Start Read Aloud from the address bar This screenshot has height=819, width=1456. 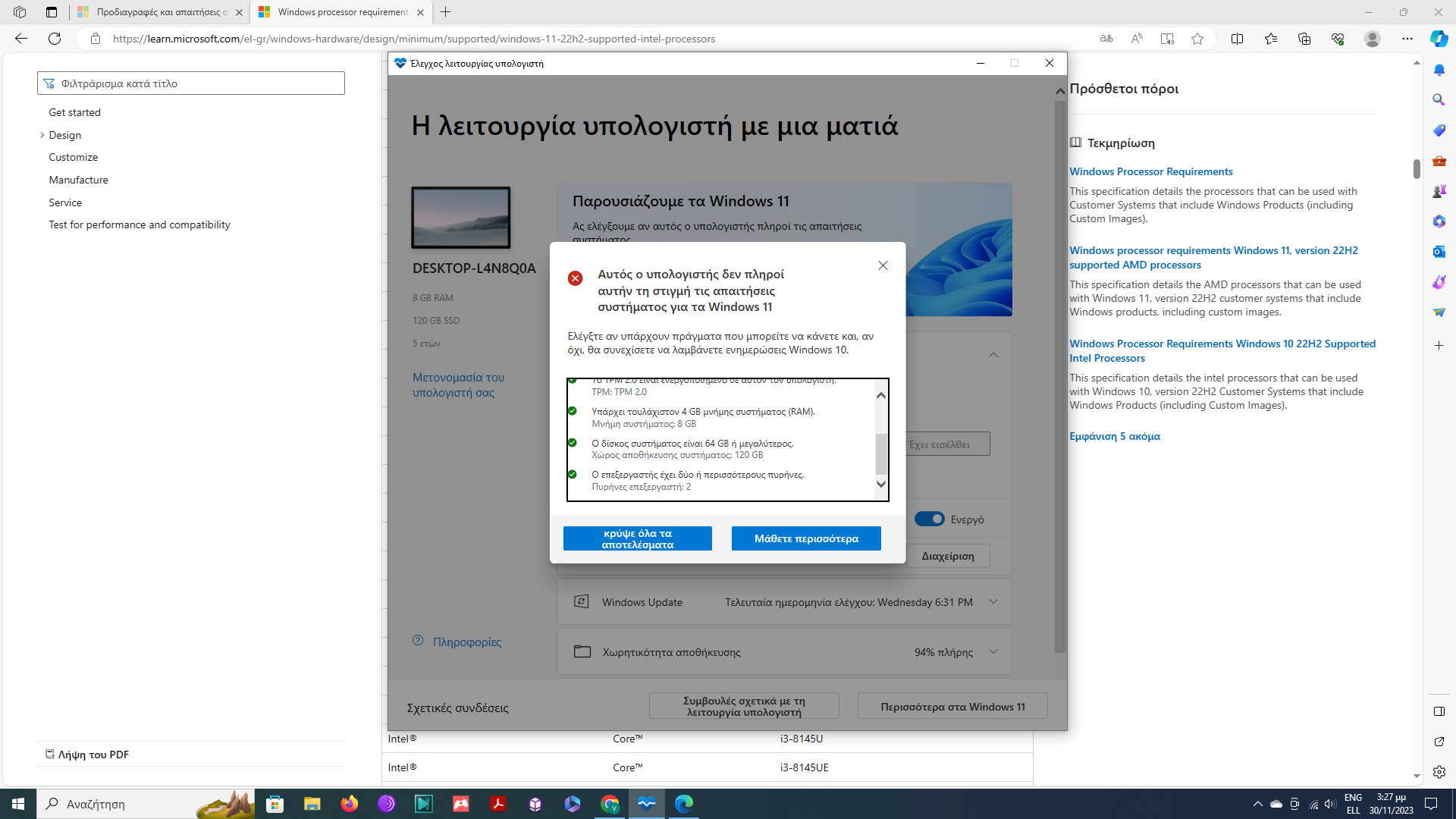[x=1137, y=39]
